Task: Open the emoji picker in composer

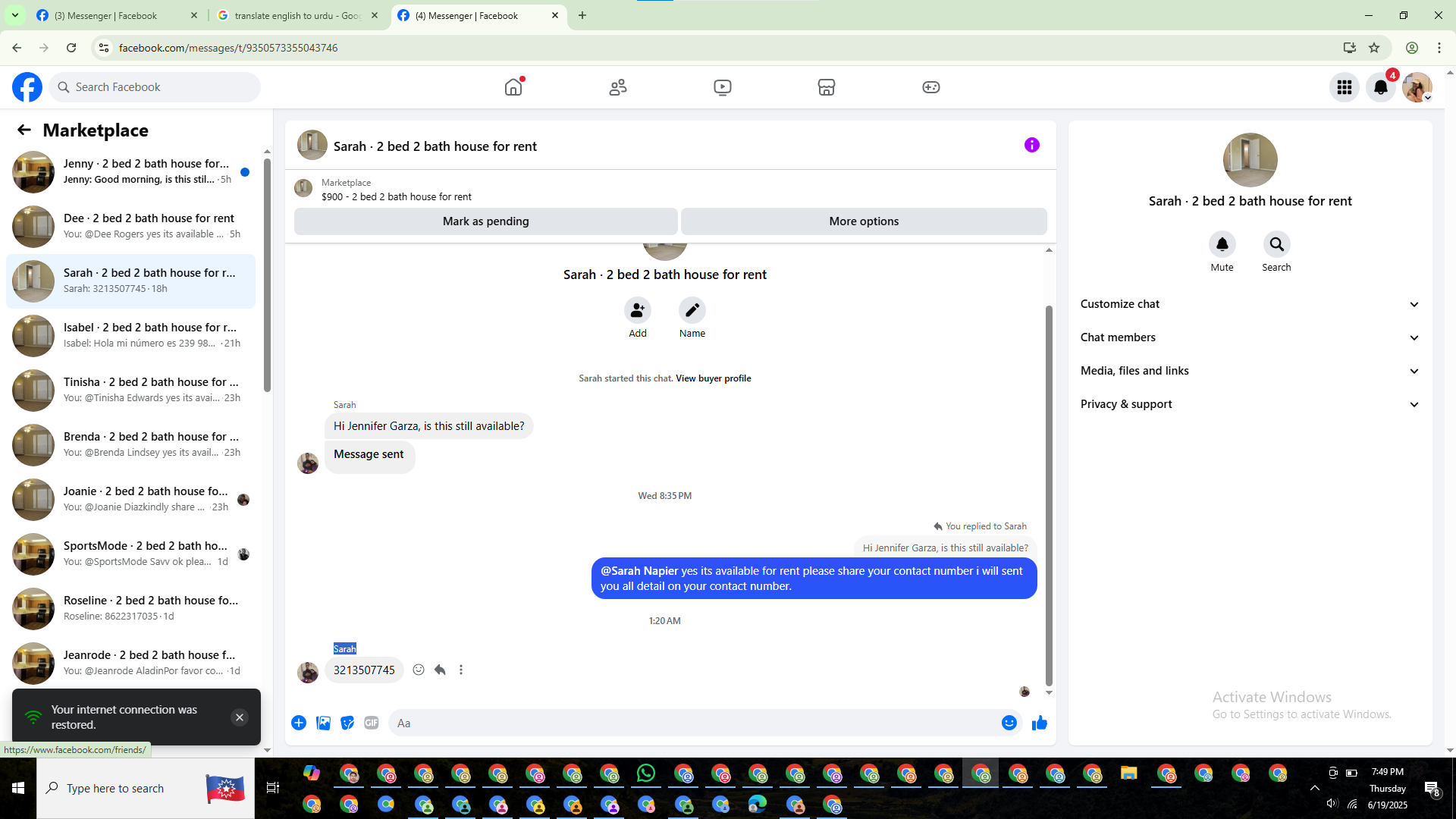Action: [1009, 723]
